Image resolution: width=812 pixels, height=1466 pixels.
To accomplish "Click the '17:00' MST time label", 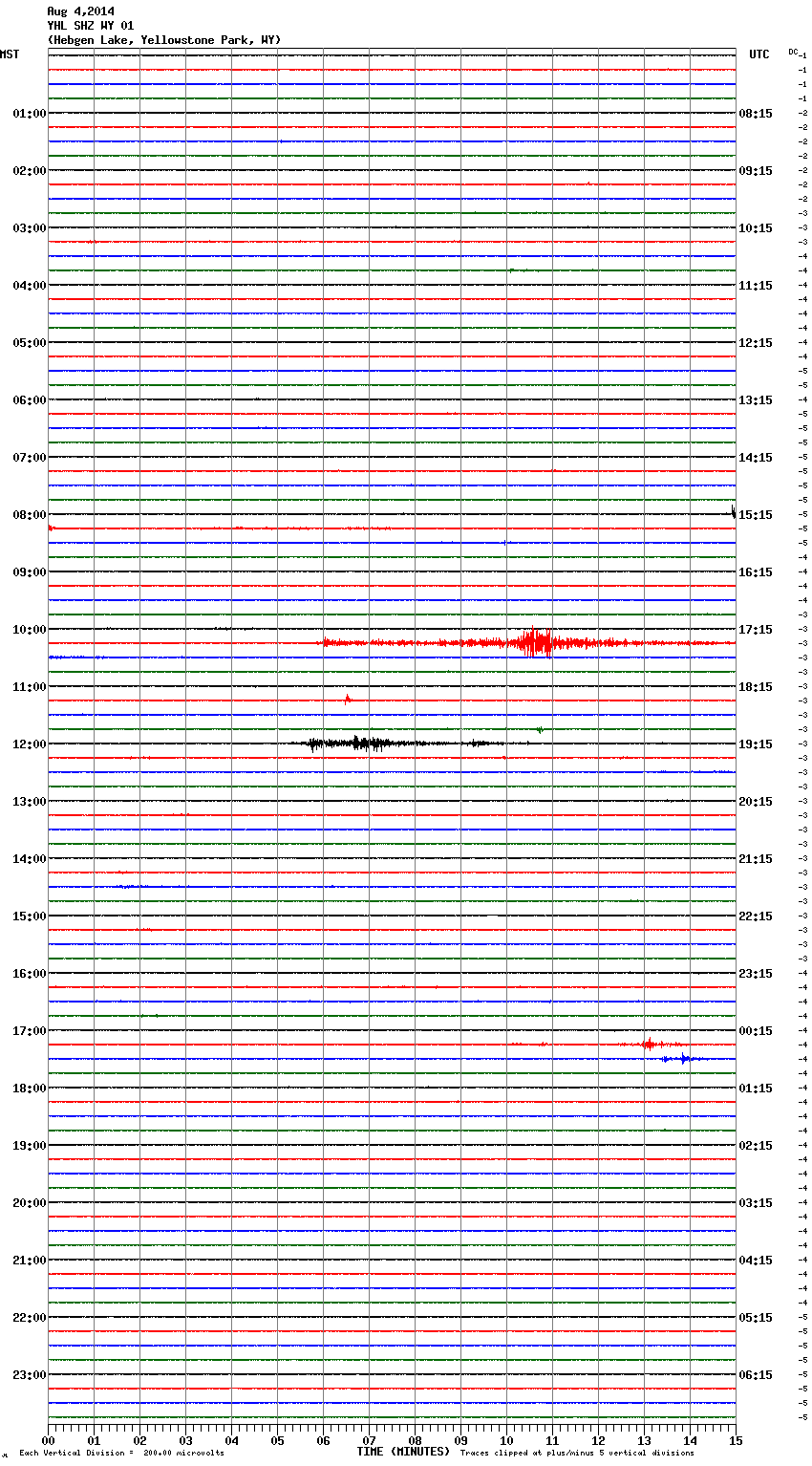I will (x=30, y=1031).
